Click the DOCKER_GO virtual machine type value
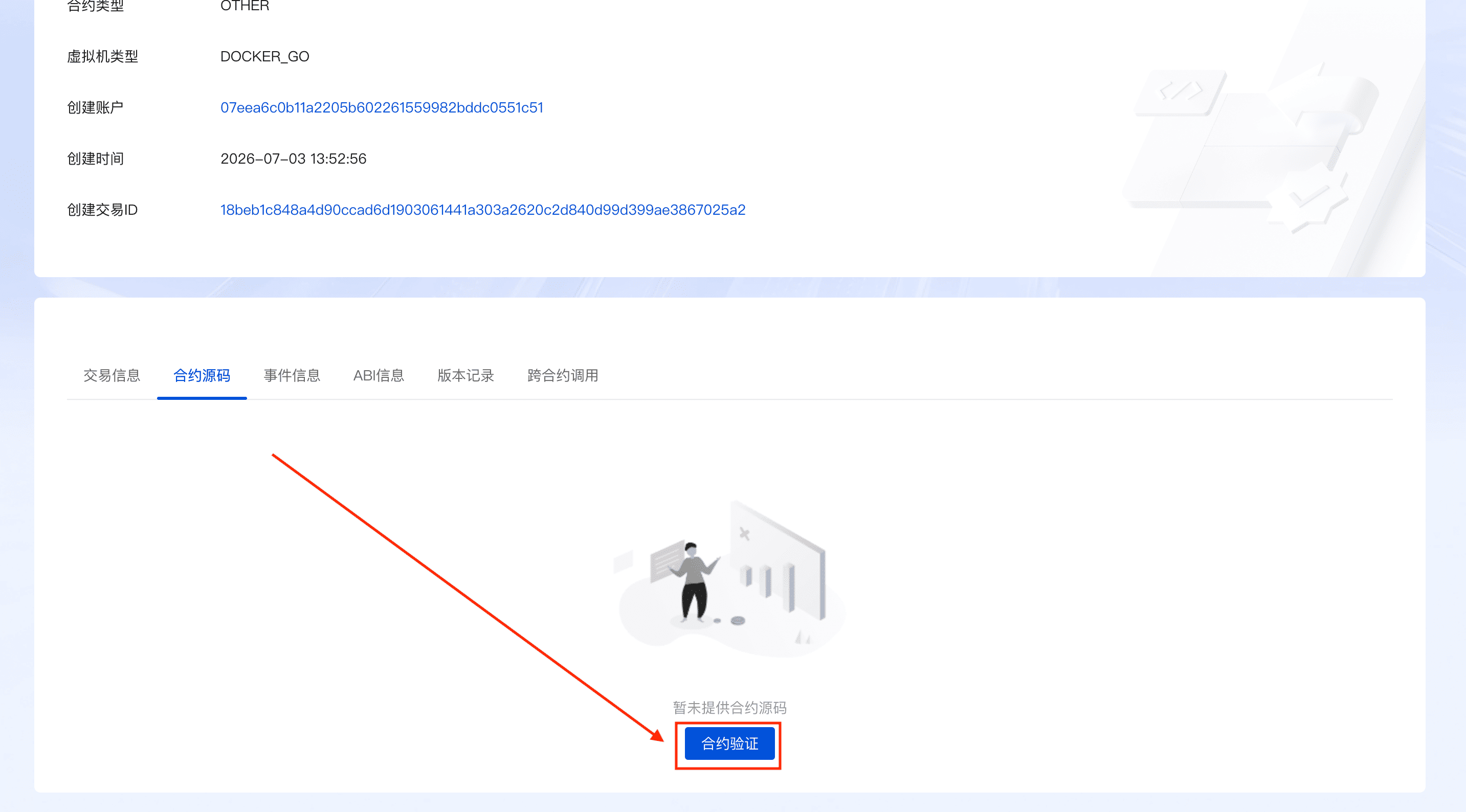This screenshot has height=812, width=1466. (264, 56)
